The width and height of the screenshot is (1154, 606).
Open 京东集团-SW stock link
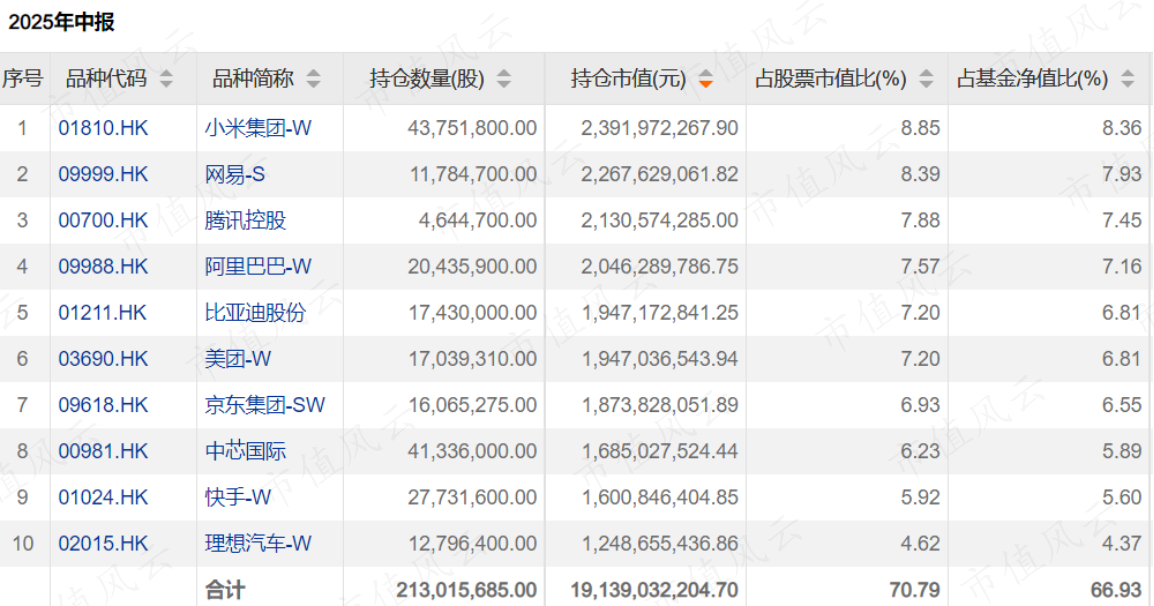265,405
